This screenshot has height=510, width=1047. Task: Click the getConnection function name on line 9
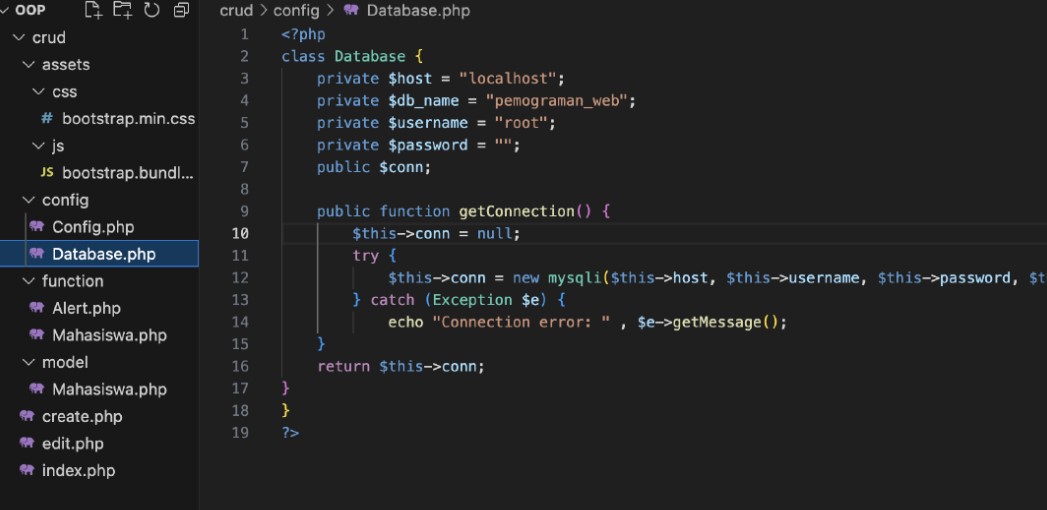(516, 212)
